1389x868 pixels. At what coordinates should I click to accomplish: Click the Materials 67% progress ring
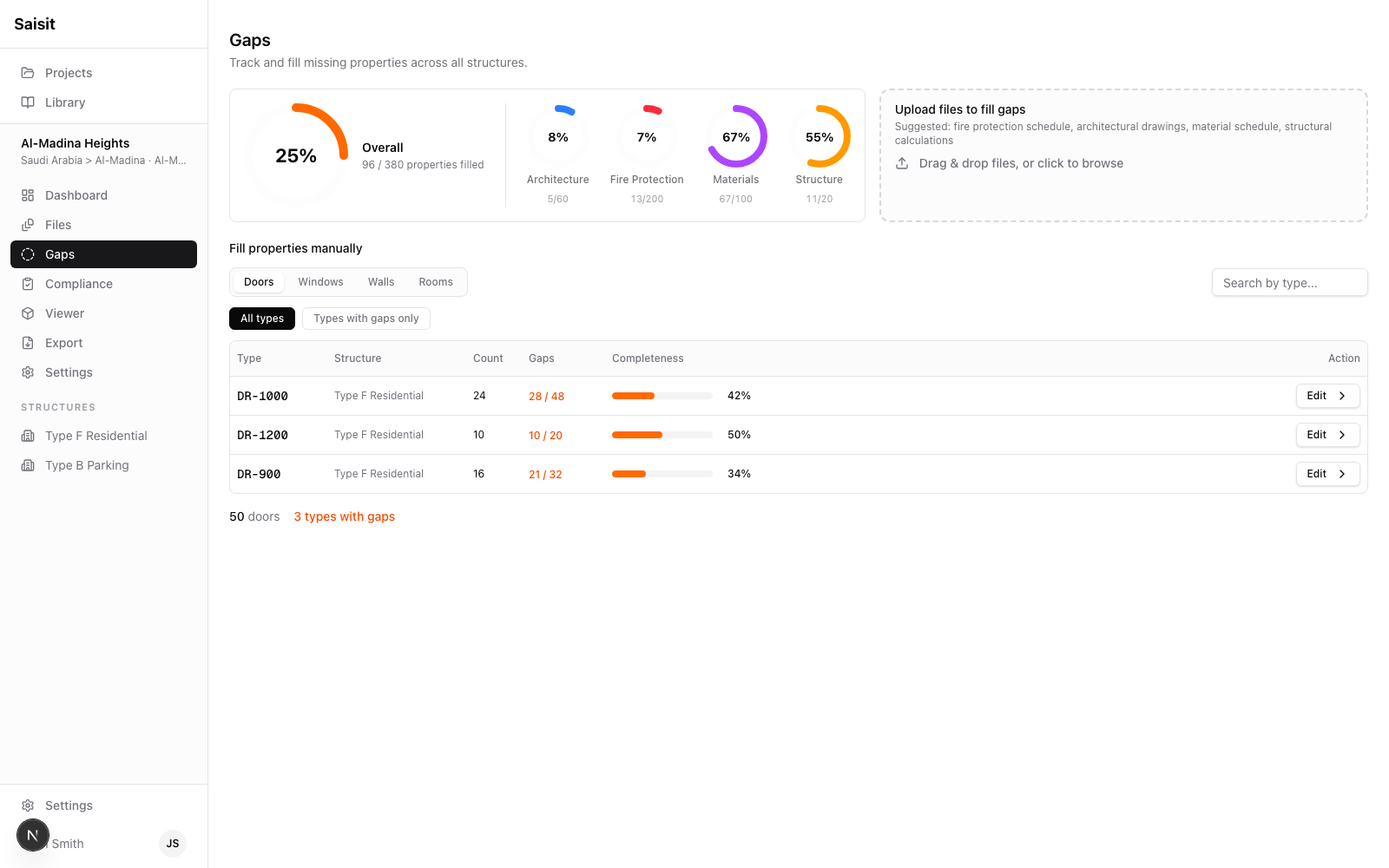tap(736, 136)
